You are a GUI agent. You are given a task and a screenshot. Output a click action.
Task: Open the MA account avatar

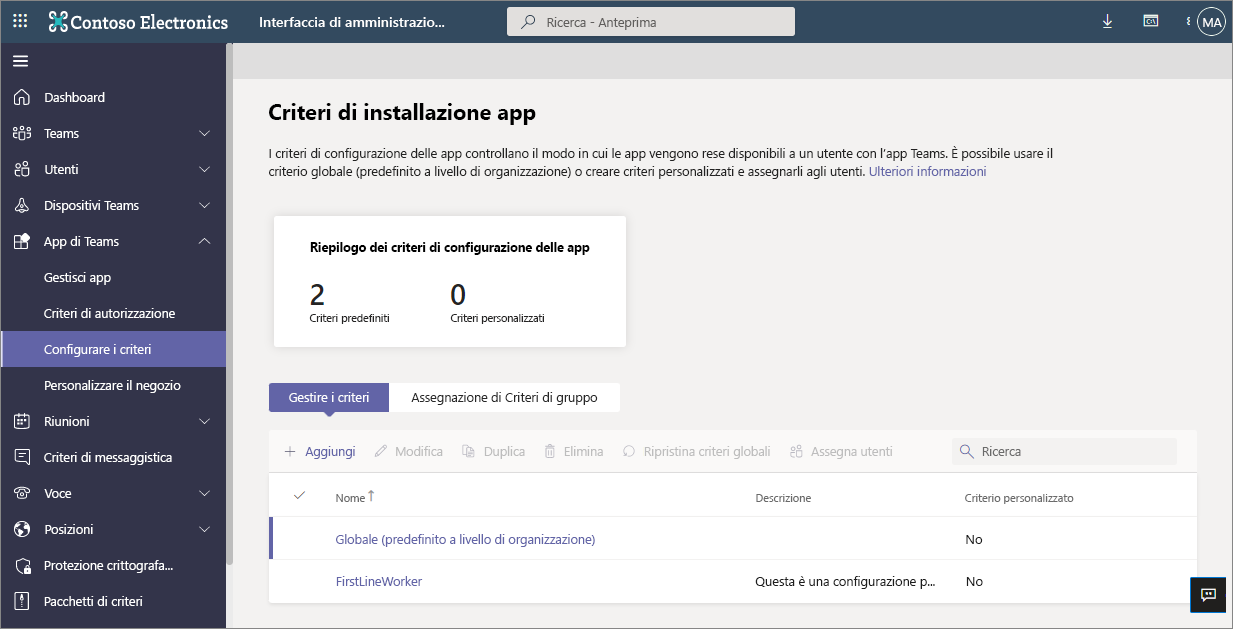pos(1211,22)
